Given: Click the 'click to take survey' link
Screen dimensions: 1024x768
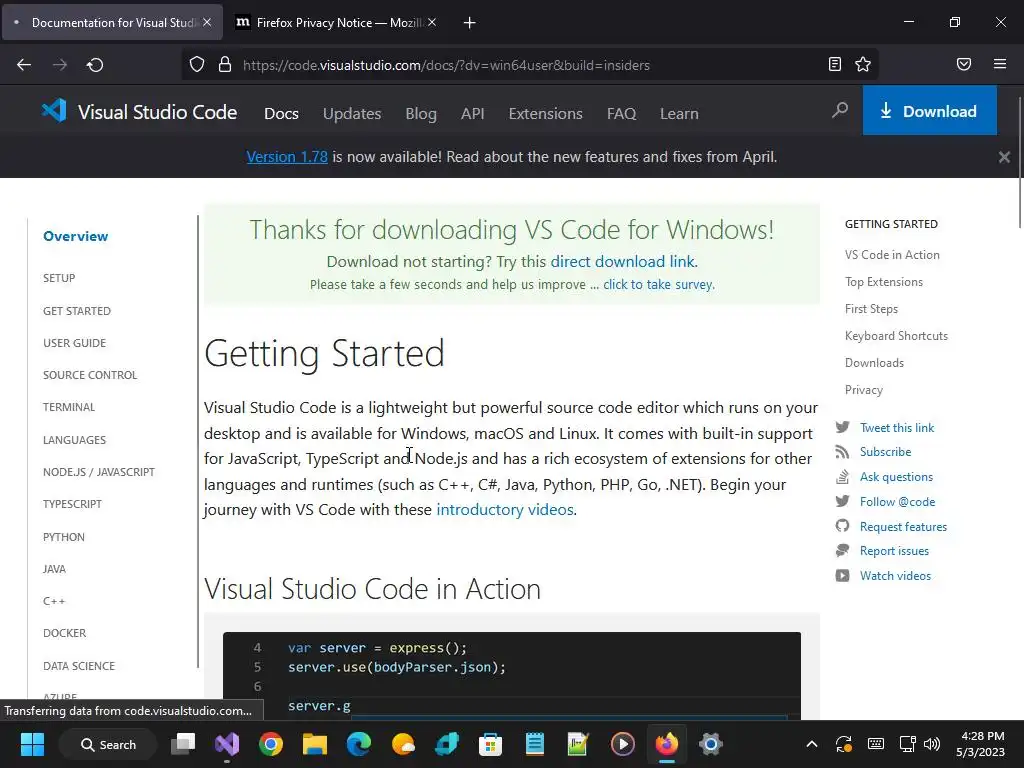Looking at the screenshot, I should 658,285.
